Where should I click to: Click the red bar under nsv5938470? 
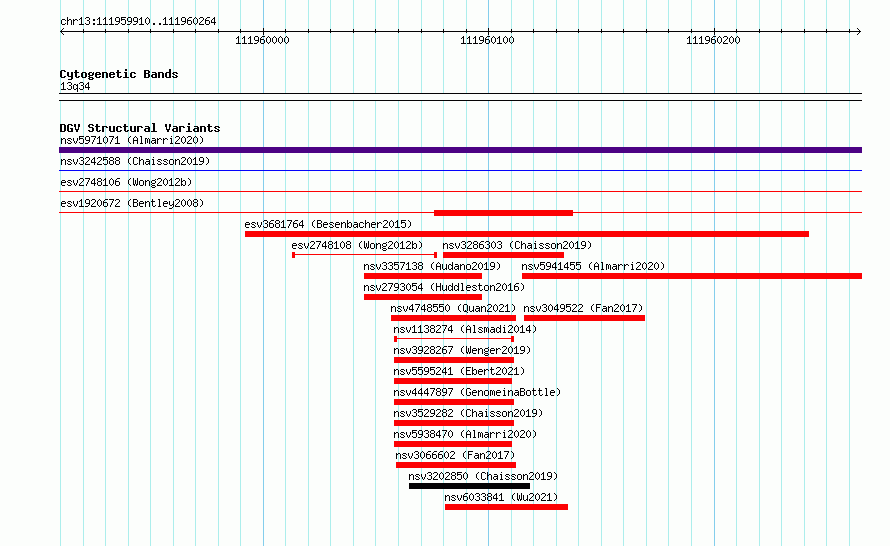click(453, 444)
